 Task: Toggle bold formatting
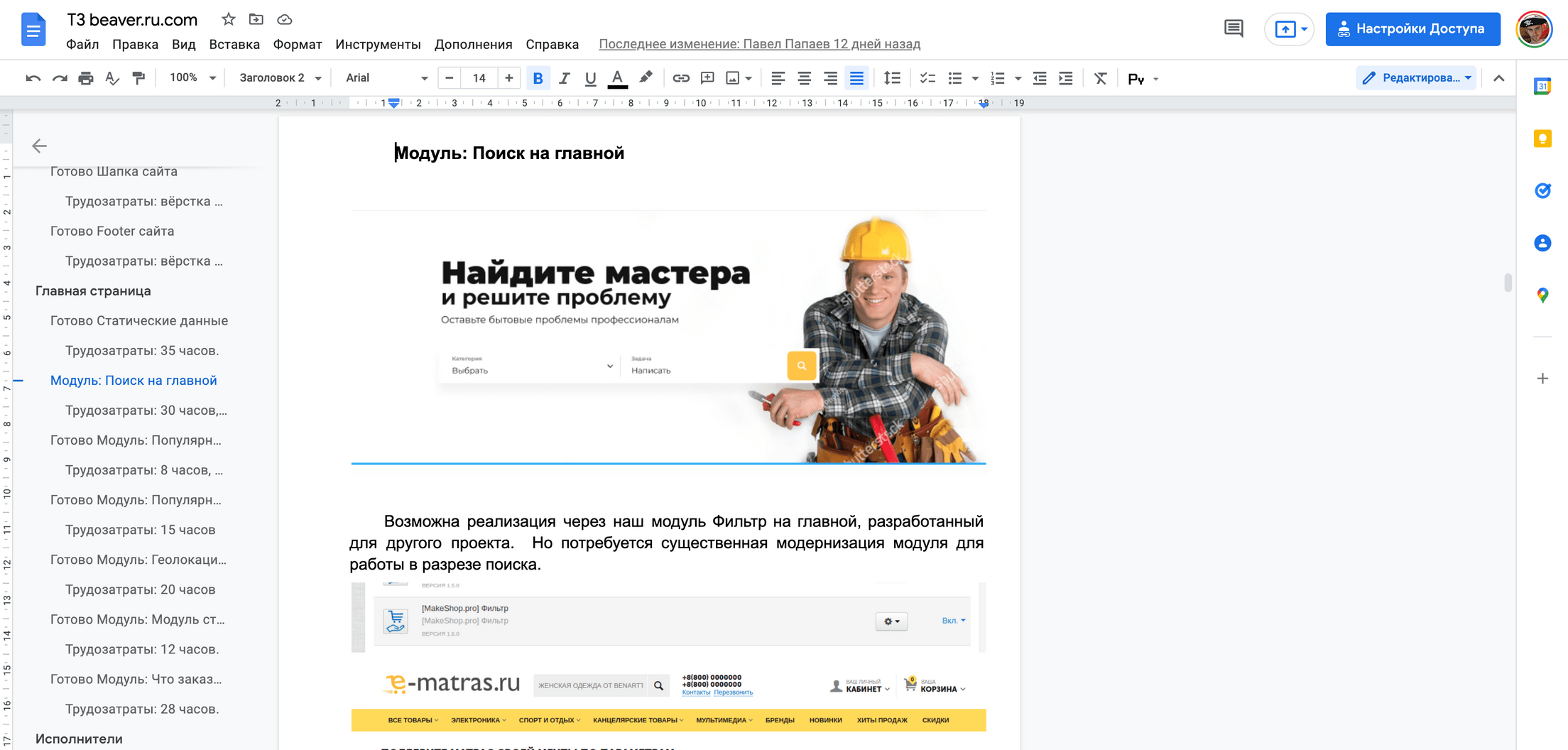[538, 78]
